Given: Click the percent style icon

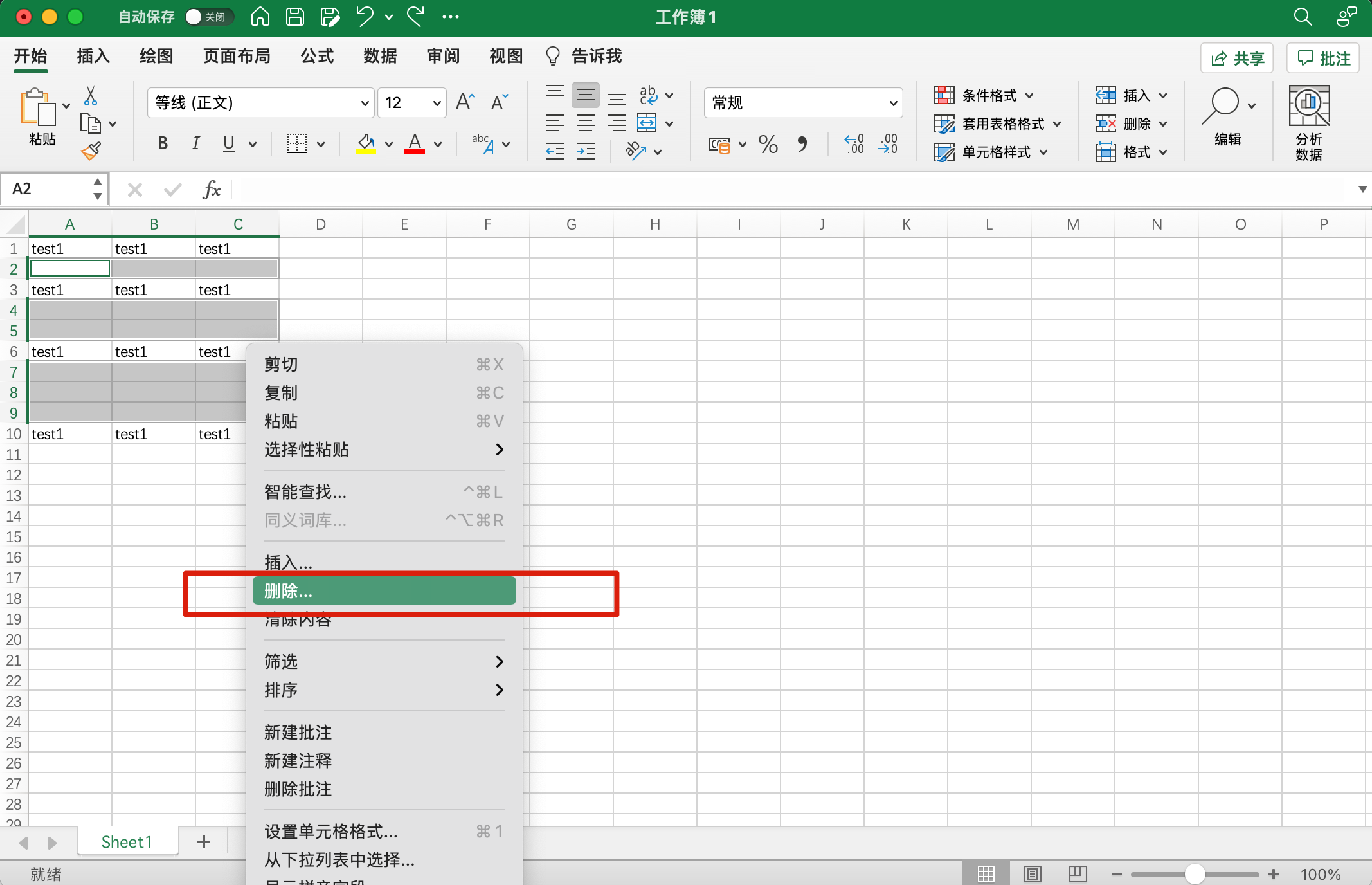Looking at the screenshot, I should click(x=768, y=144).
